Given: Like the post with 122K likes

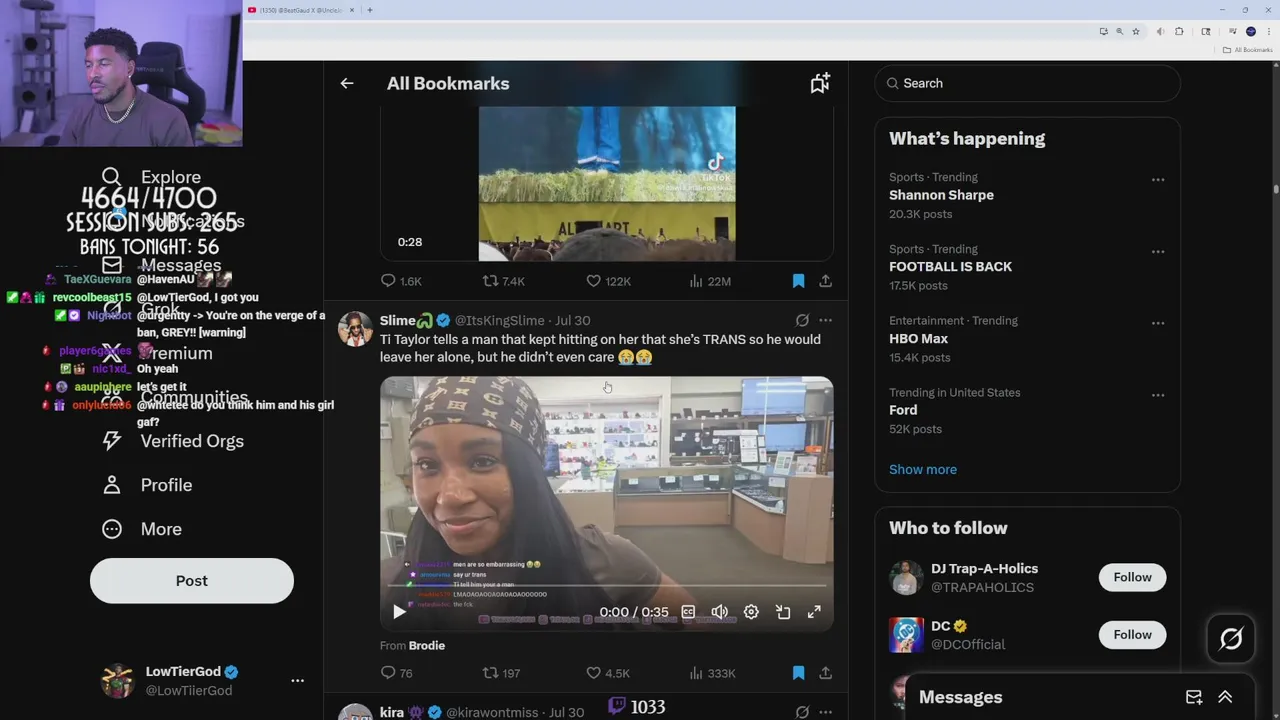Looking at the screenshot, I should pyautogui.click(x=608, y=282).
